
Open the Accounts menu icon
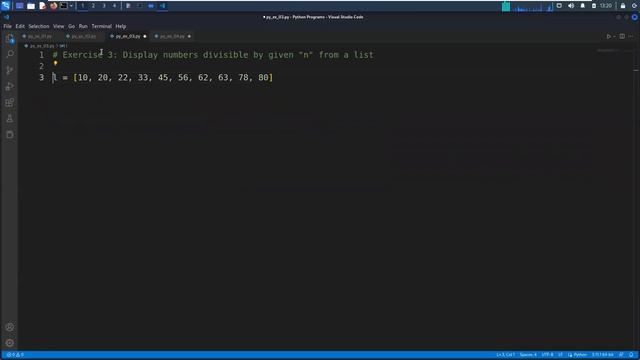pos(10,327)
